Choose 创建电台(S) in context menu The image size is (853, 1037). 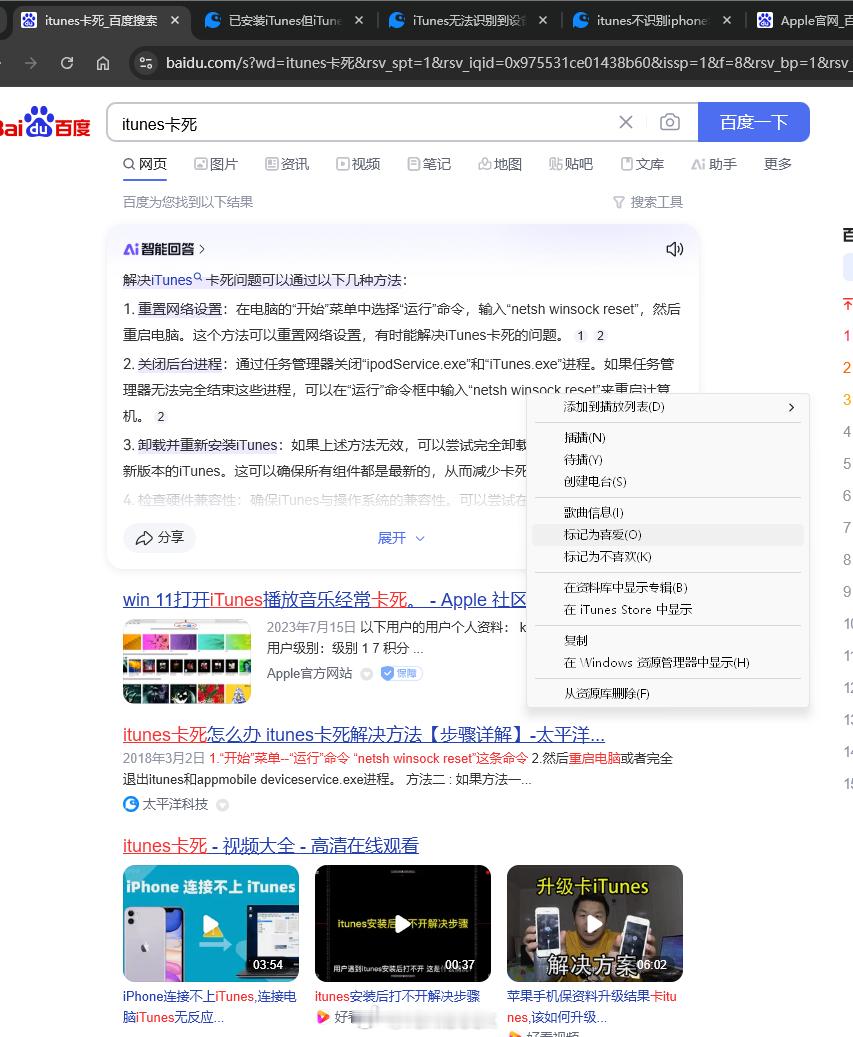coord(668,481)
